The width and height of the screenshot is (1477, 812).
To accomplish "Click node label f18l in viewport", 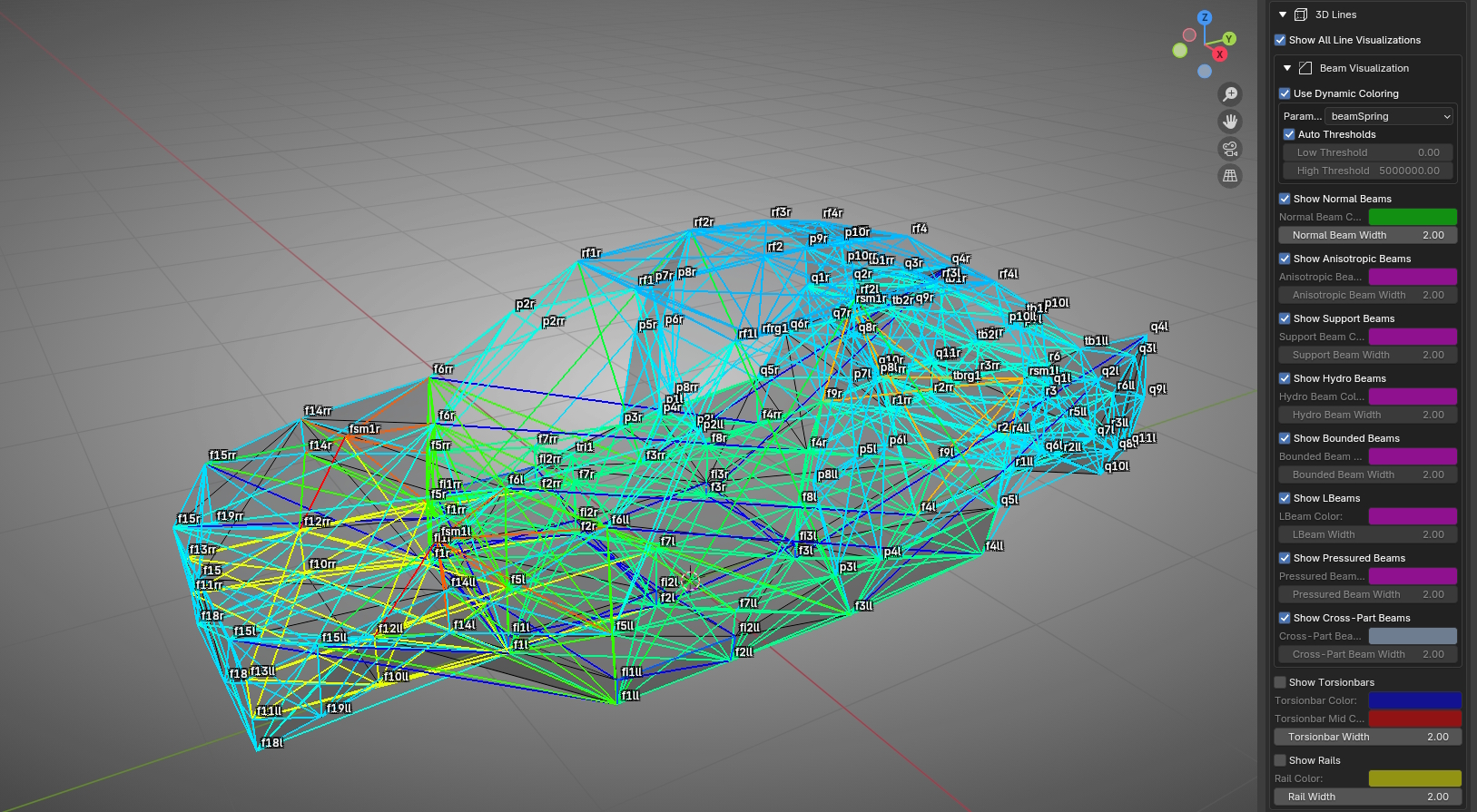I will [272, 743].
